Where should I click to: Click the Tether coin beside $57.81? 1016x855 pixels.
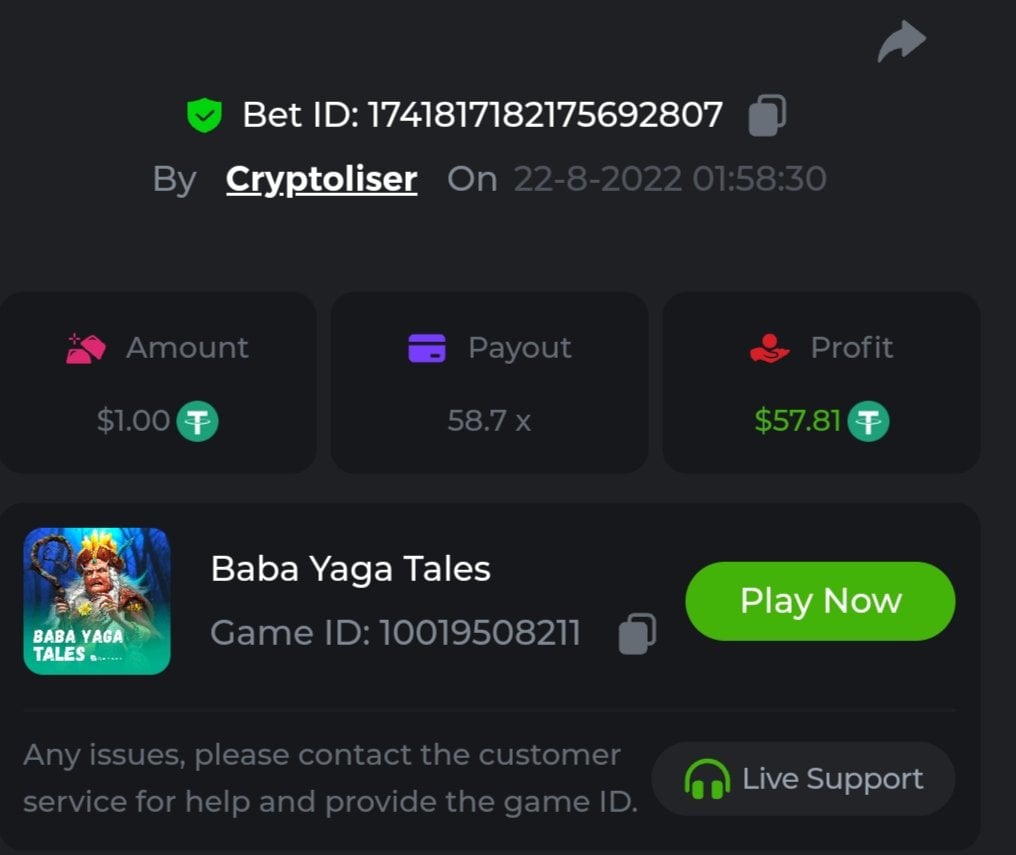868,421
